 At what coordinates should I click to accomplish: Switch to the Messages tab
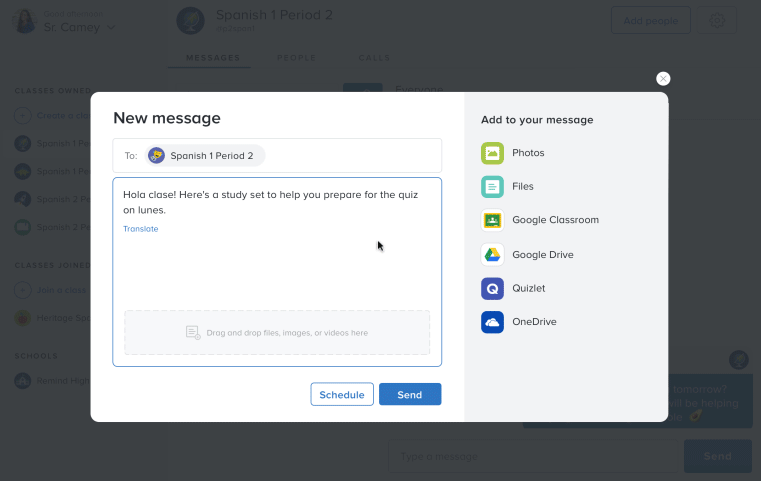213,58
